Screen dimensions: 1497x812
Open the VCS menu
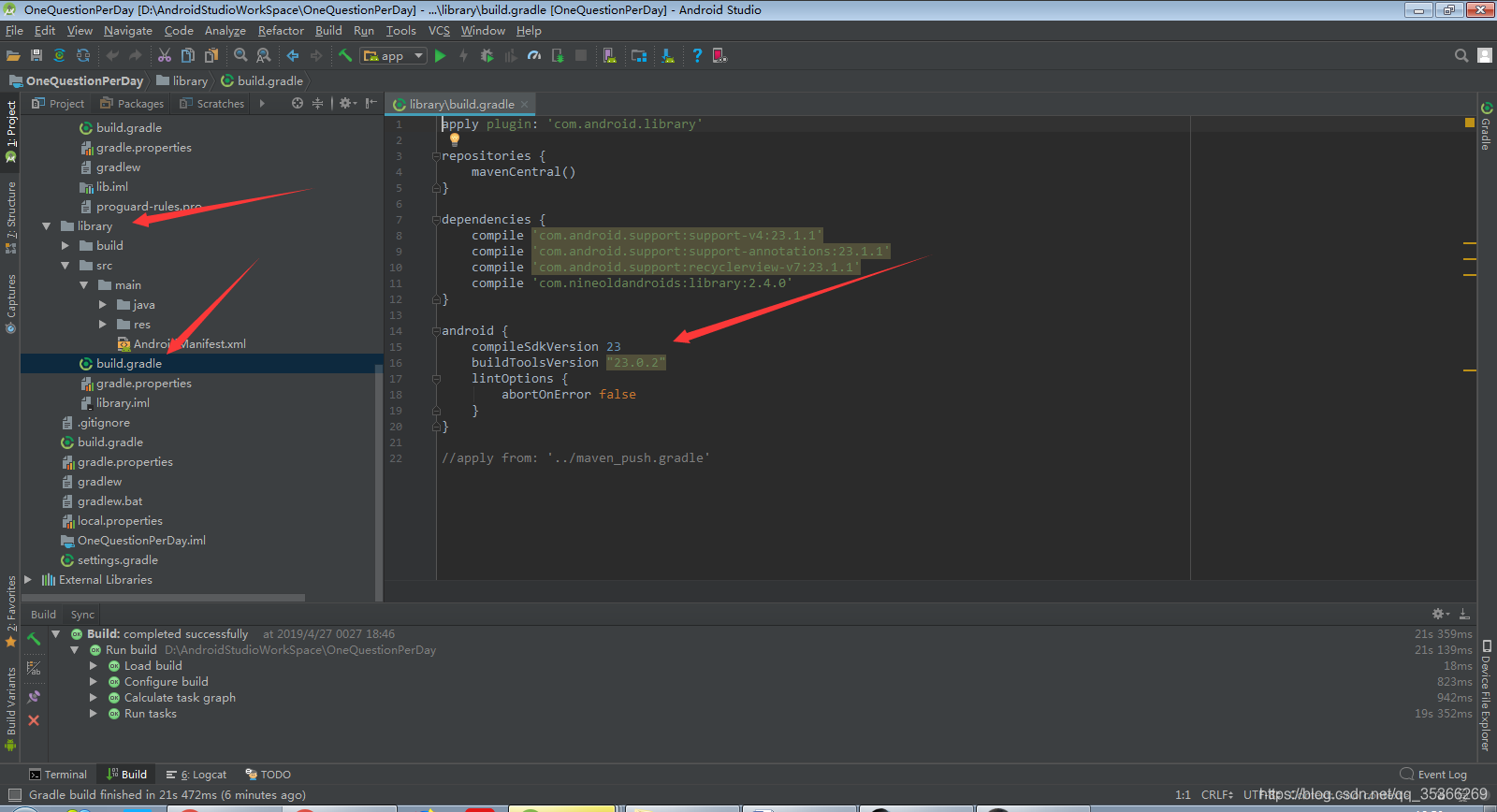point(439,31)
